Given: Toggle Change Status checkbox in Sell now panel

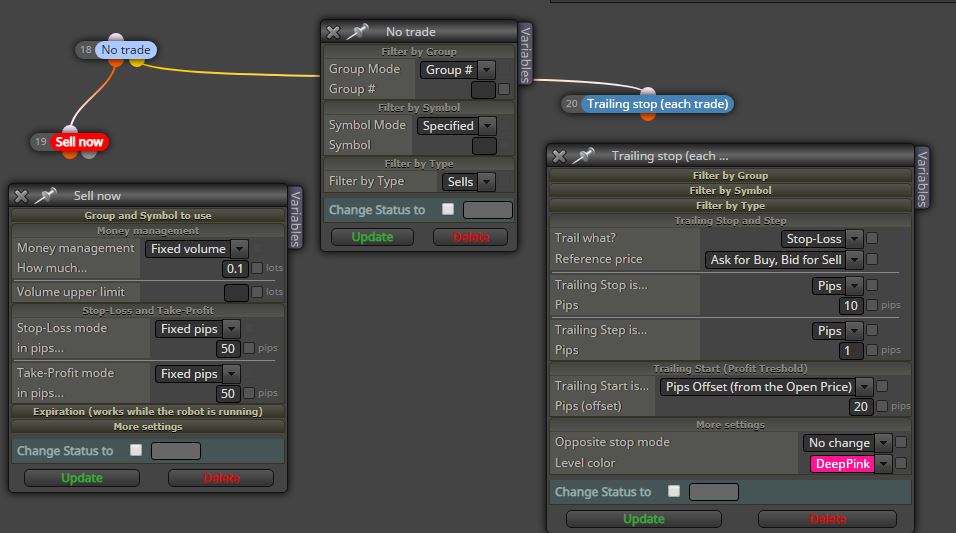Looking at the screenshot, I should click(x=136, y=450).
